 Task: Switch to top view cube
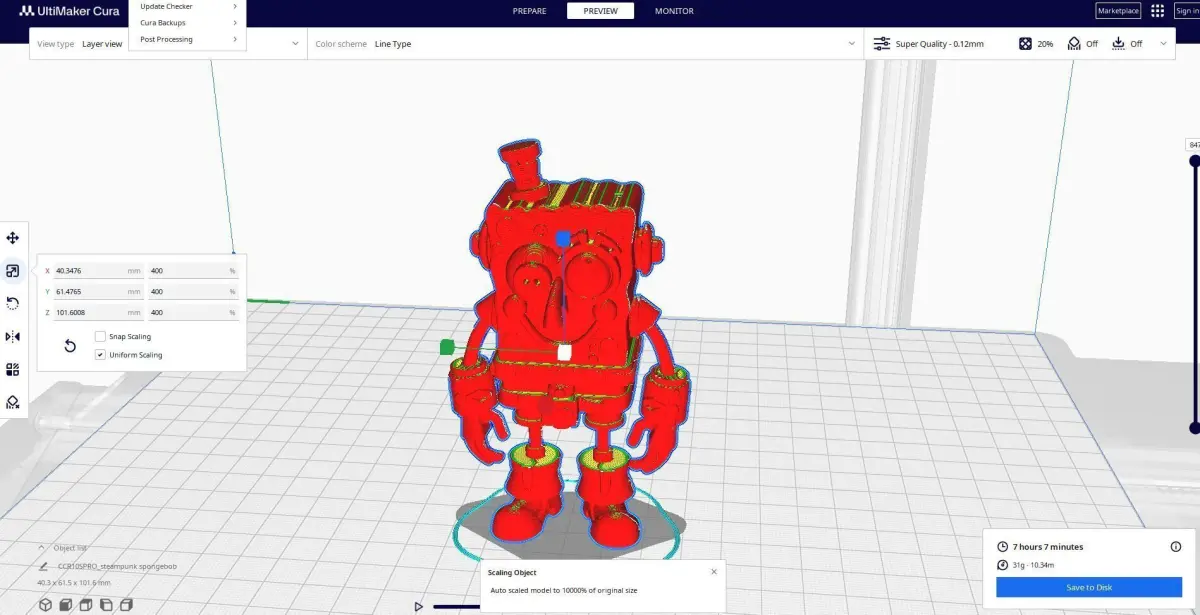[x=86, y=605]
